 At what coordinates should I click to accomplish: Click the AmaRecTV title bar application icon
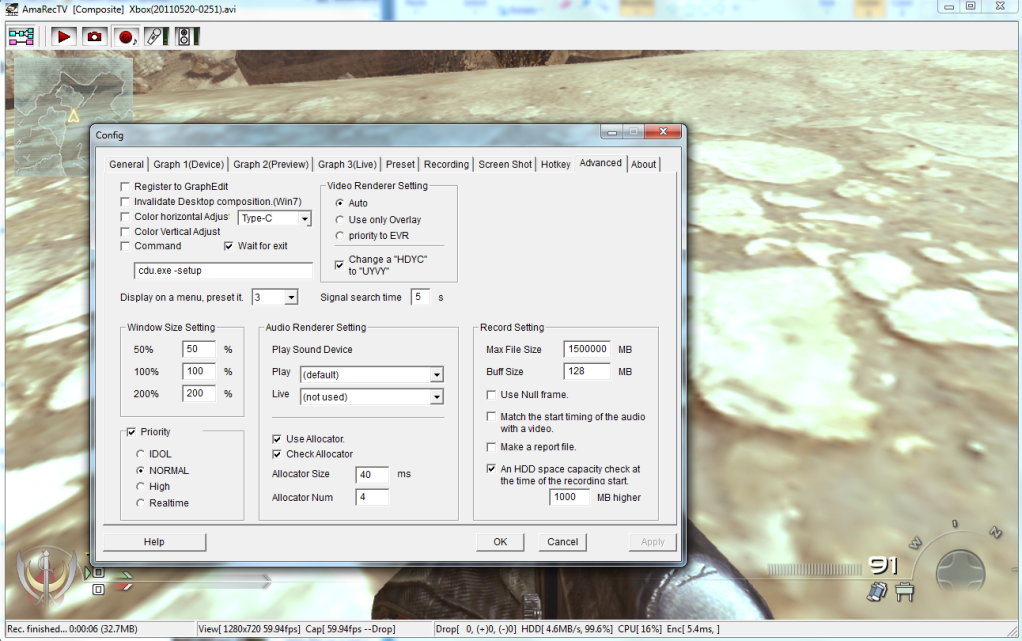point(12,8)
